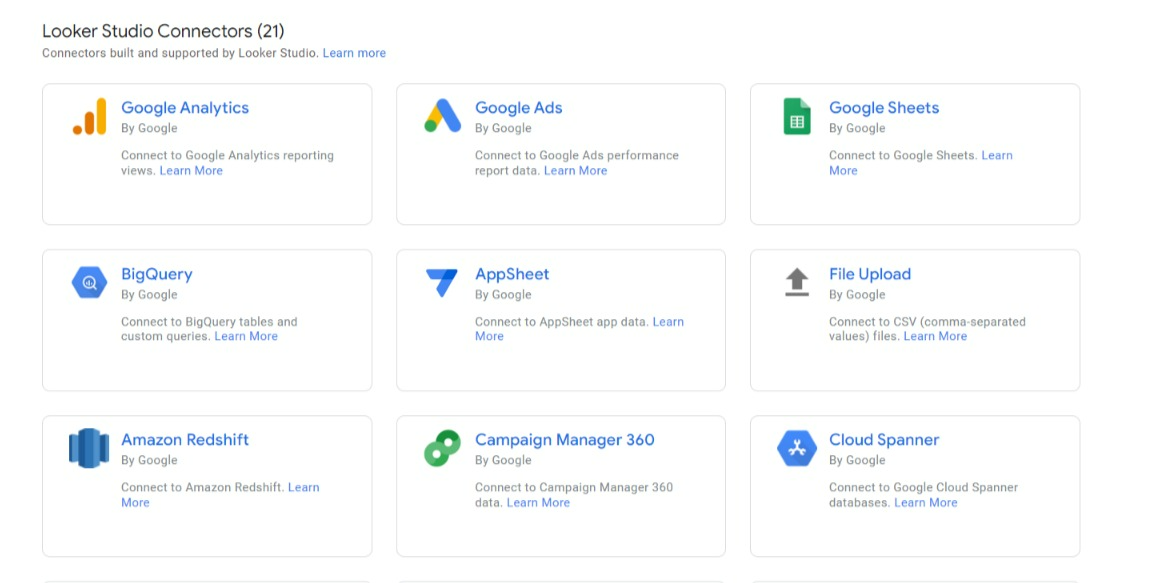Viewport: 1162px width, 583px height.
Task: Open Learn more link under Looker Studio Connectors
Action: 354,53
